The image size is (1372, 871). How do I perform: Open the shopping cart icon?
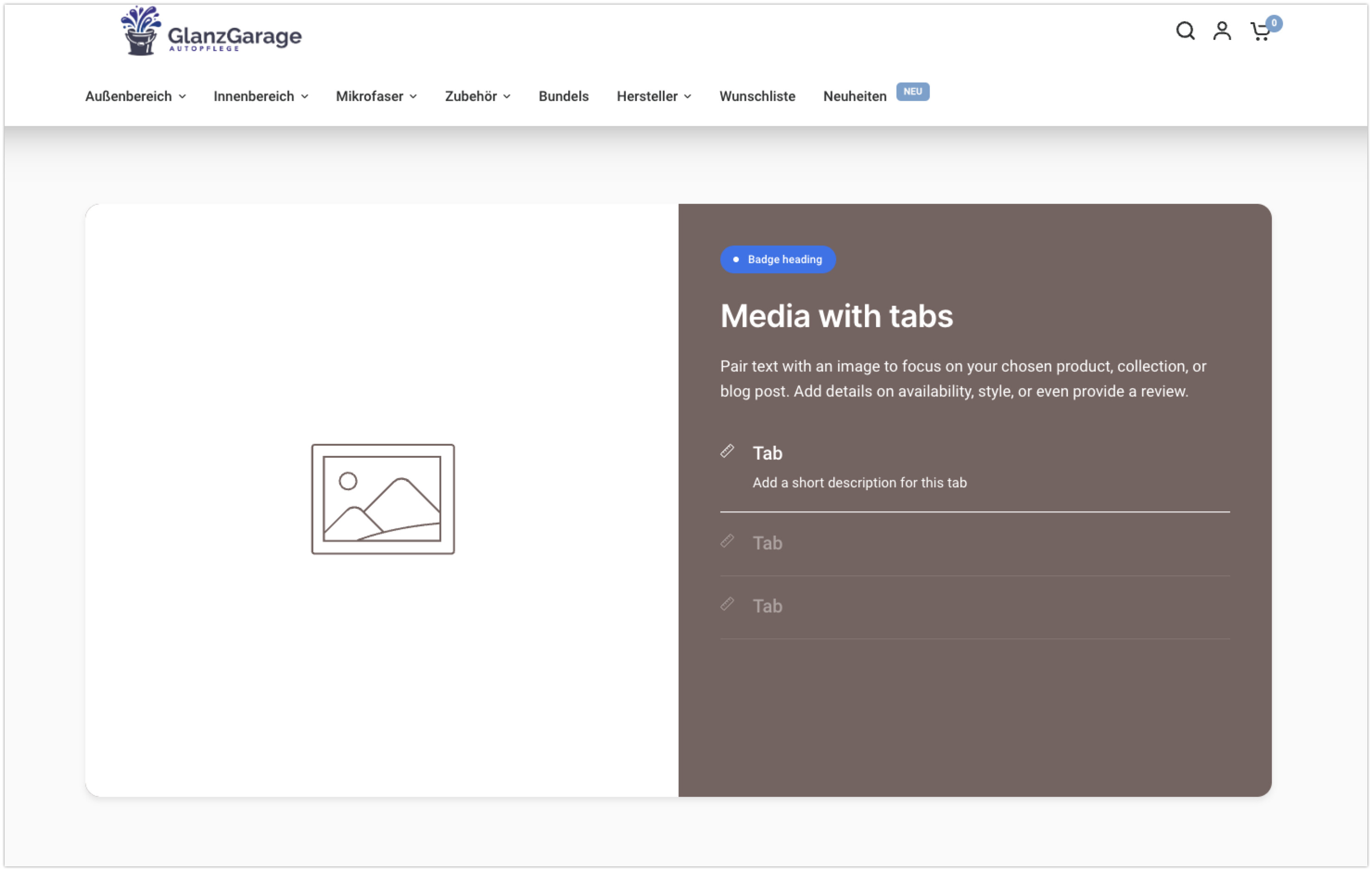[1259, 32]
